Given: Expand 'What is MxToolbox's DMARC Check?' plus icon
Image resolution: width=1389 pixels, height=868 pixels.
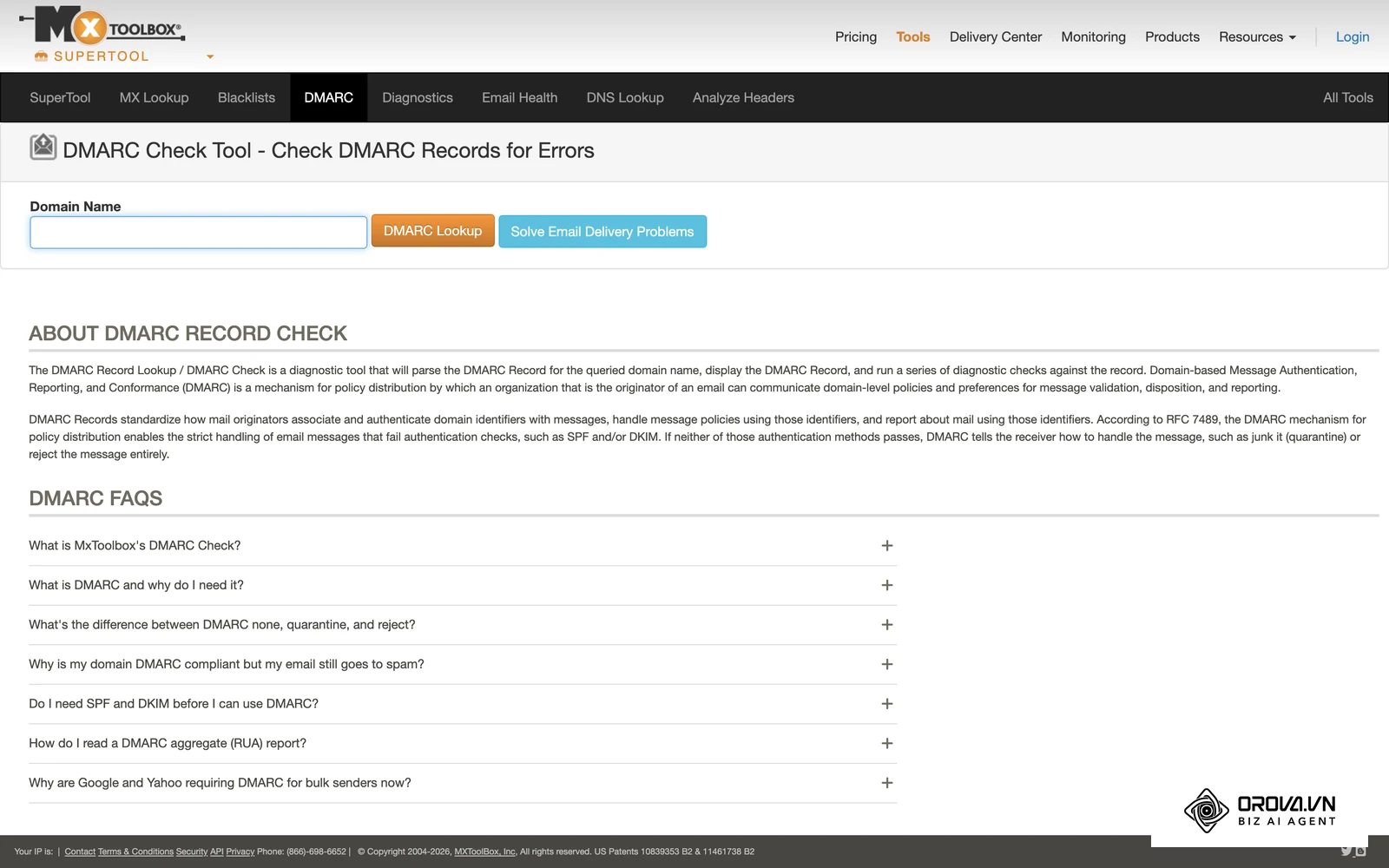Looking at the screenshot, I should [887, 546].
